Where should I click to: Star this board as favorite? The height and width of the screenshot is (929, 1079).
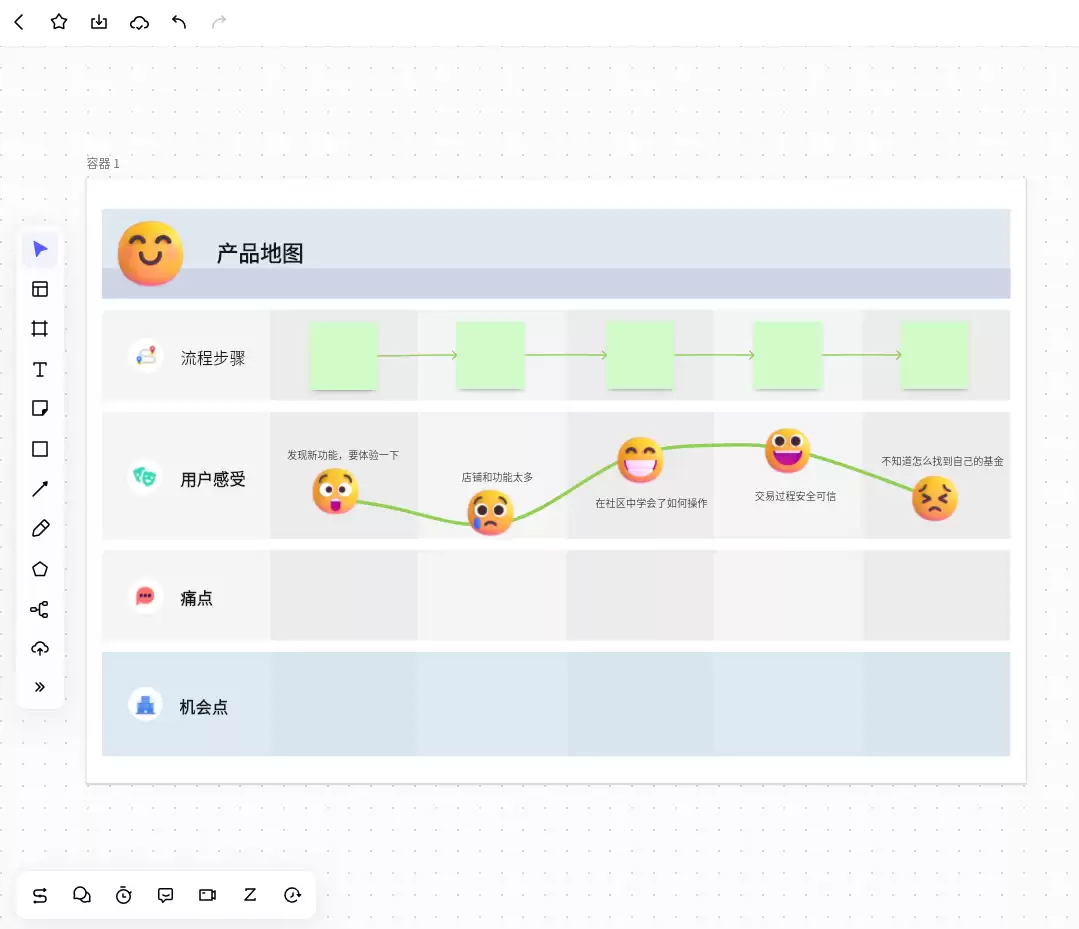[x=59, y=22]
